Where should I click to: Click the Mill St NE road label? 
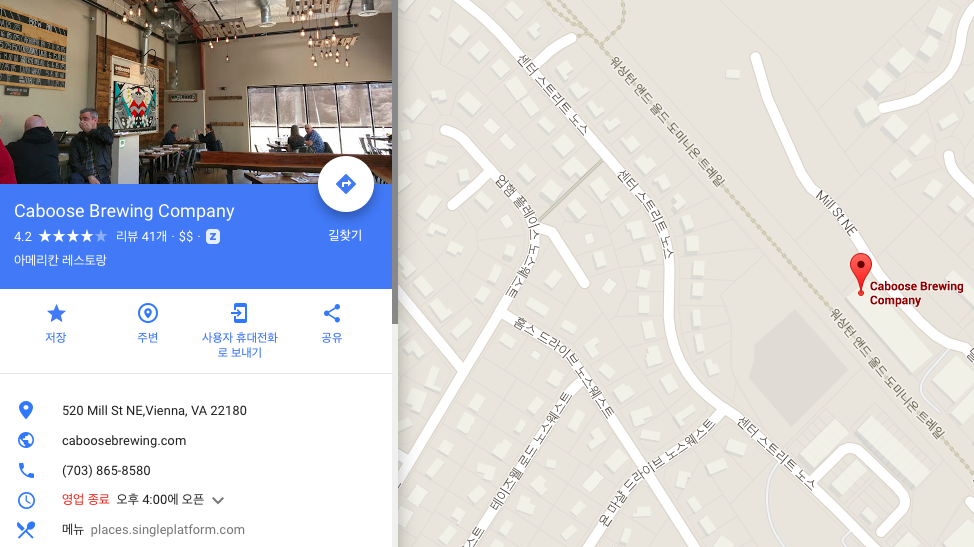click(x=837, y=213)
